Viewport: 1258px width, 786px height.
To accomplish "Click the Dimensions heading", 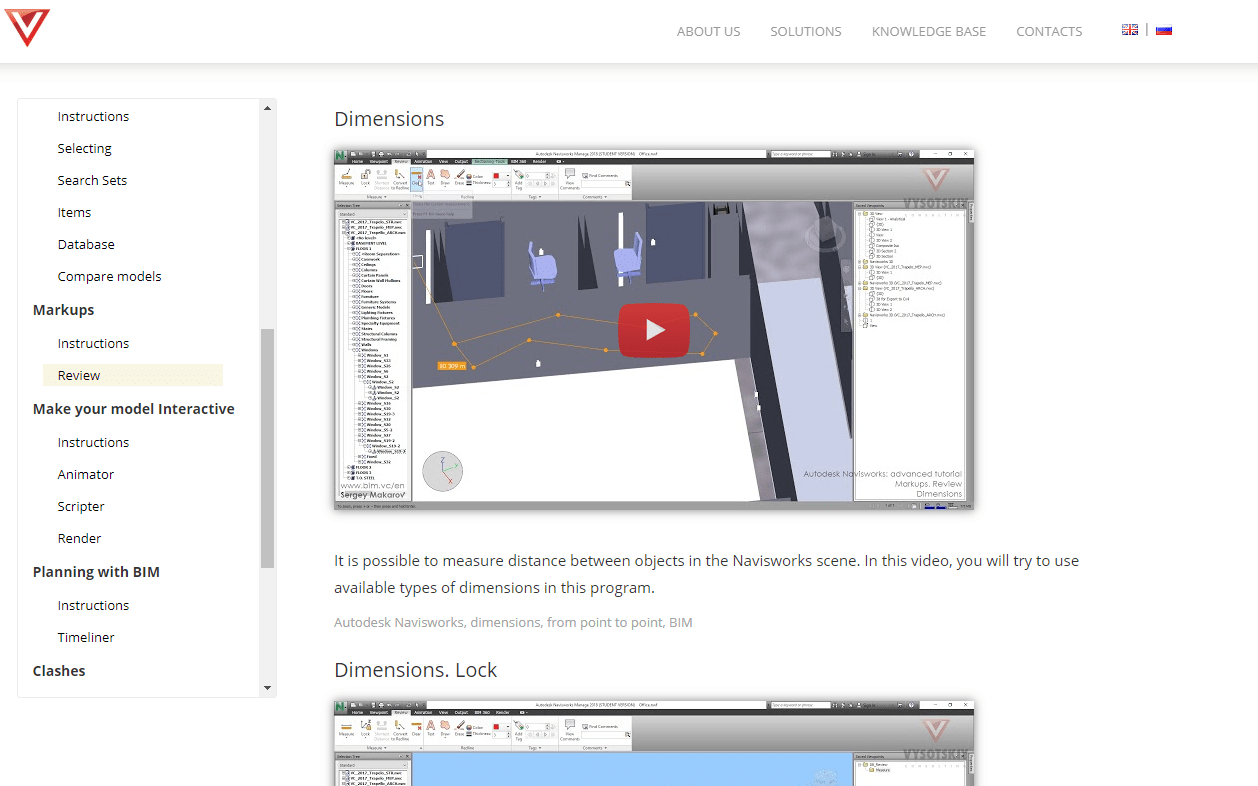I will click(389, 119).
